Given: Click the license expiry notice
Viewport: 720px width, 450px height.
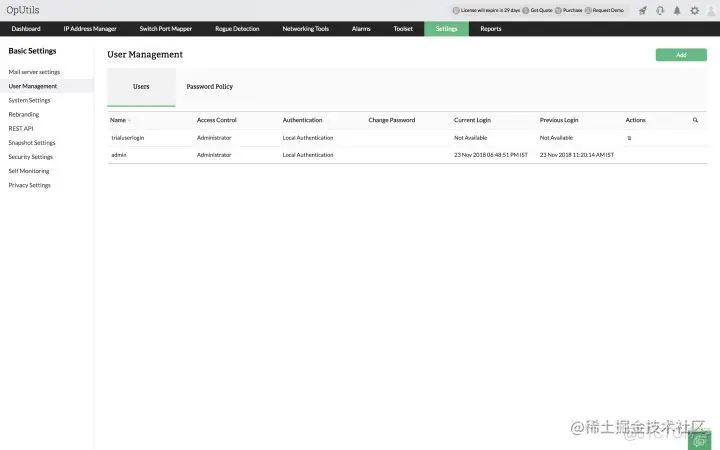Looking at the screenshot, I should (x=486, y=10).
